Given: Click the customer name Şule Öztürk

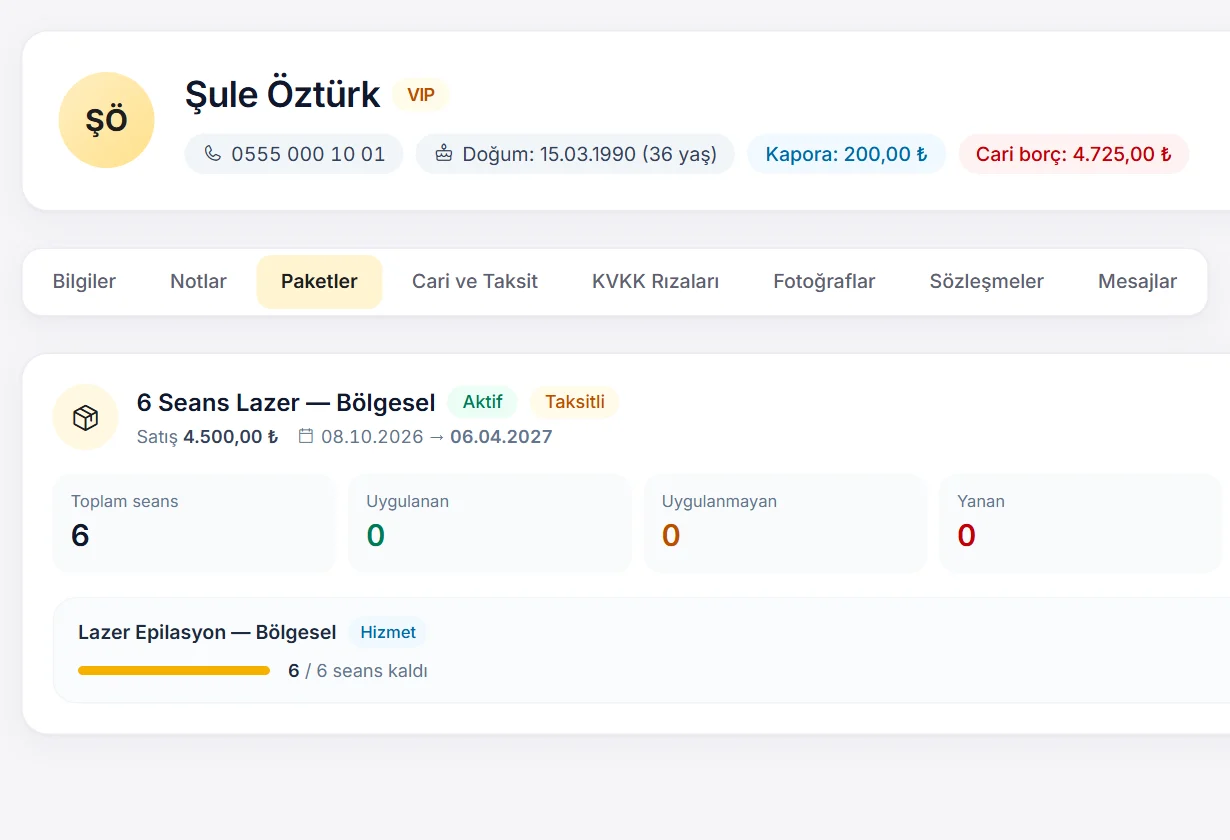Looking at the screenshot, I should [282, 95].
